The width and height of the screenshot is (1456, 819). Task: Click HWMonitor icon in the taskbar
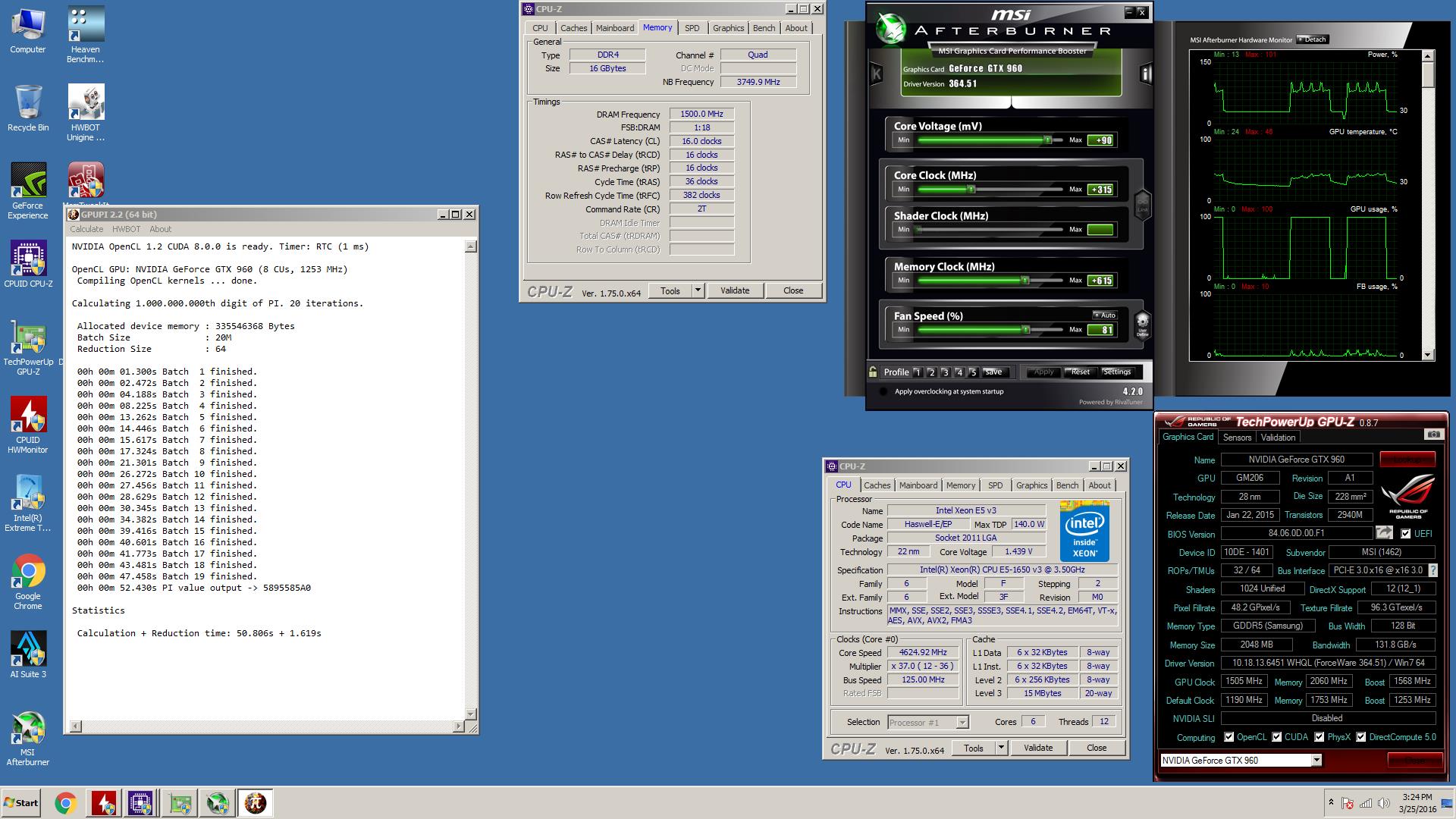(x=104, y=803)
